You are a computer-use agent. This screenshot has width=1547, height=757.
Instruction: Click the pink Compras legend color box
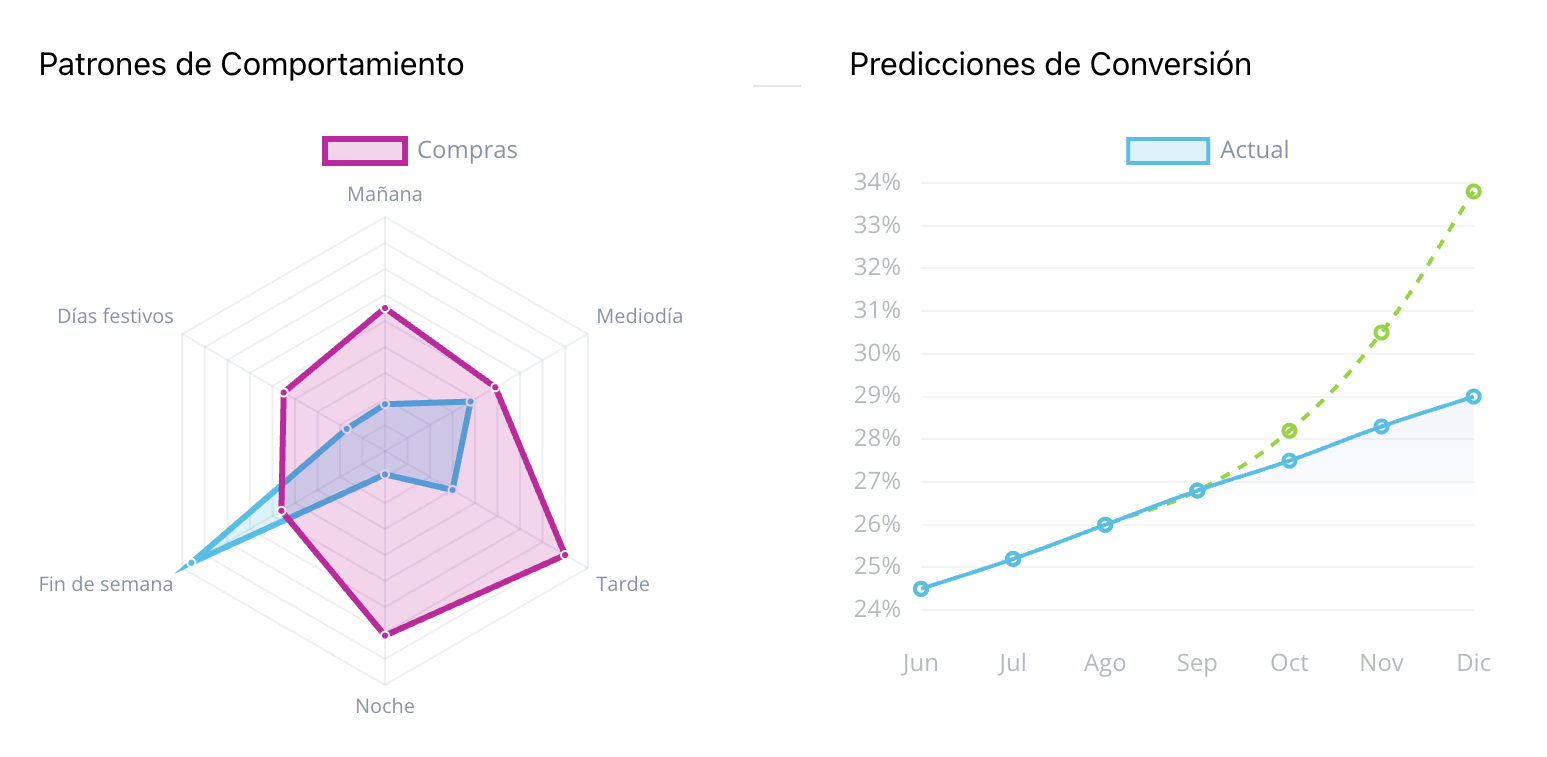point(365,150)
